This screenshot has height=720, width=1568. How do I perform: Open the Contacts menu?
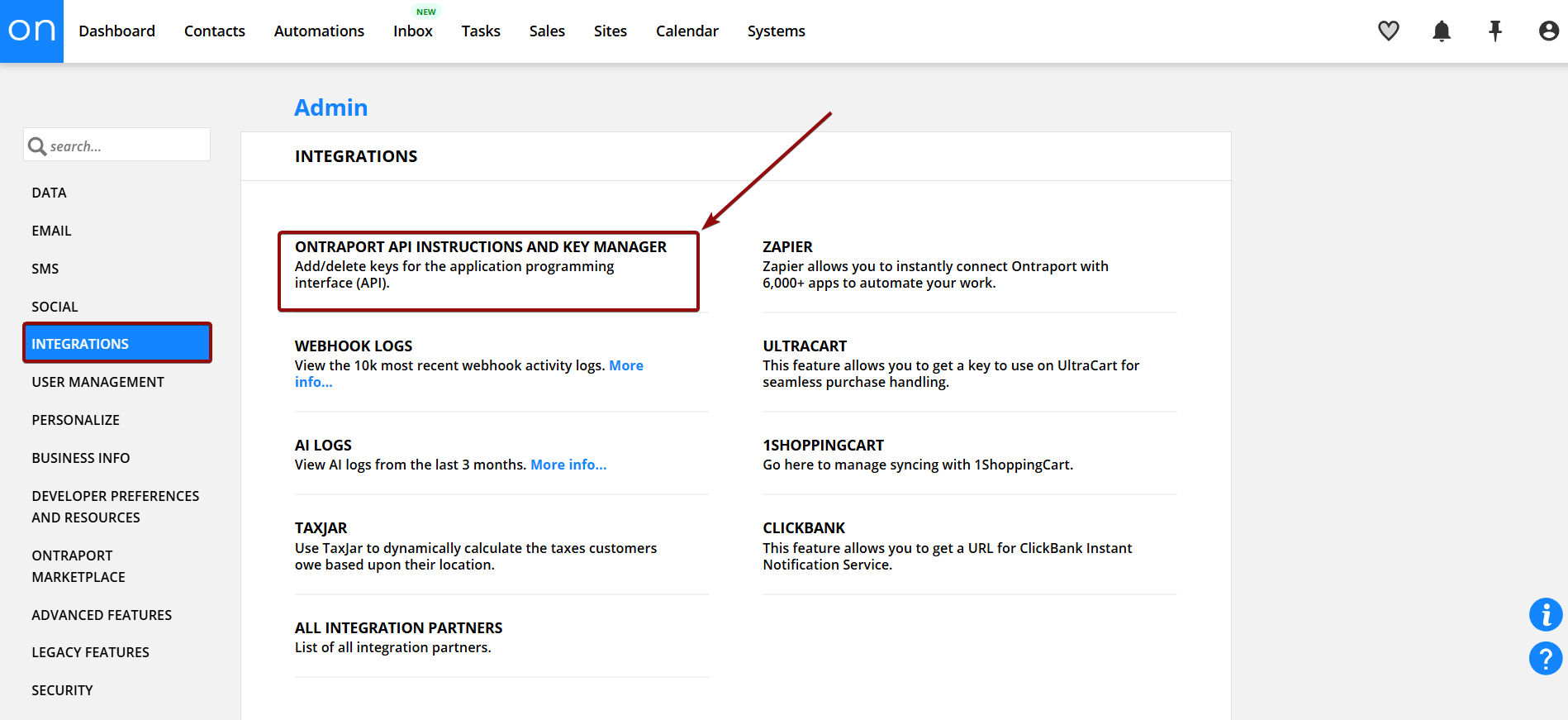coord(214,31)
